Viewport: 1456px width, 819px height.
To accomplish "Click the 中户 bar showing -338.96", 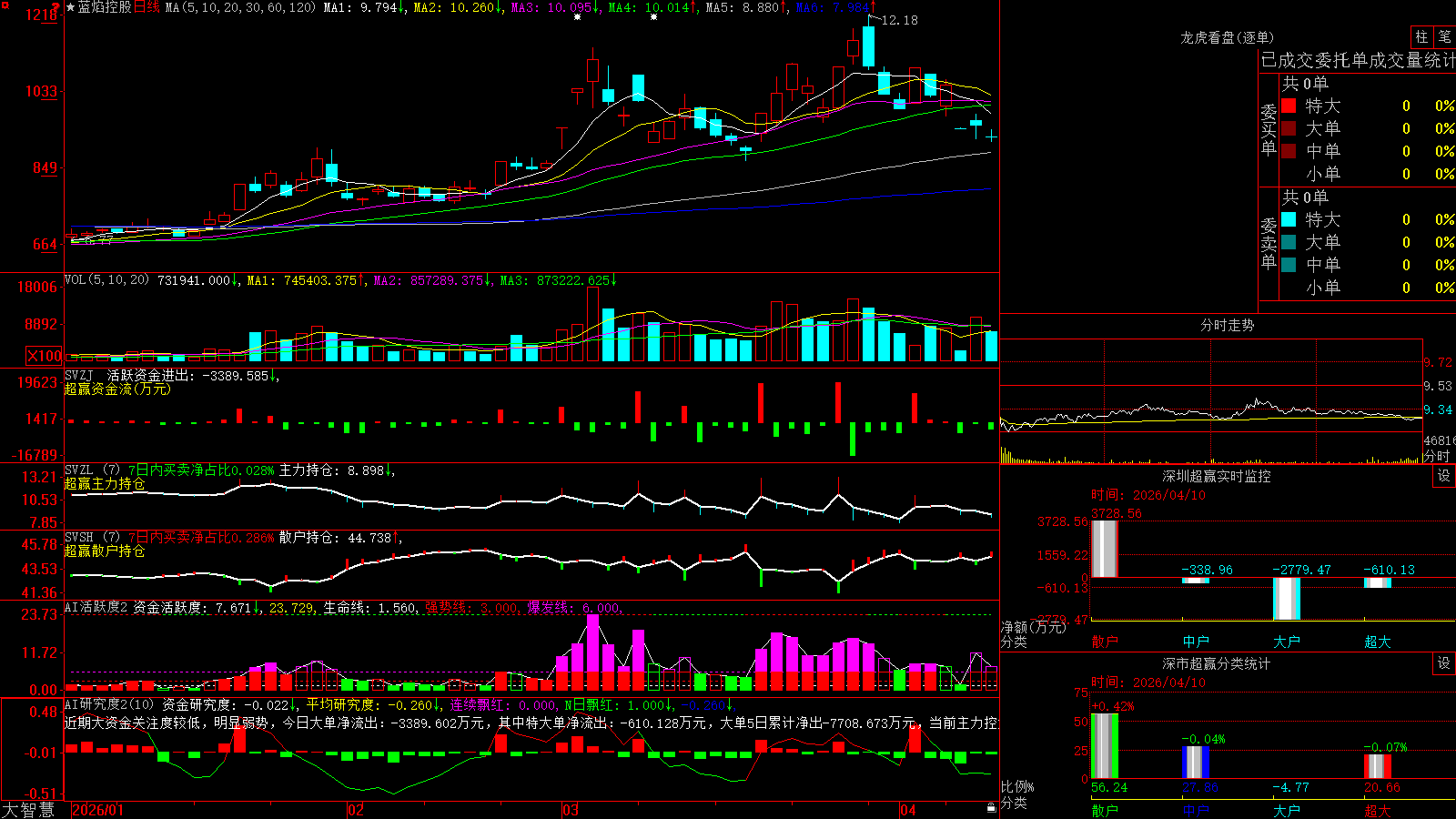I will [1196, 581].
